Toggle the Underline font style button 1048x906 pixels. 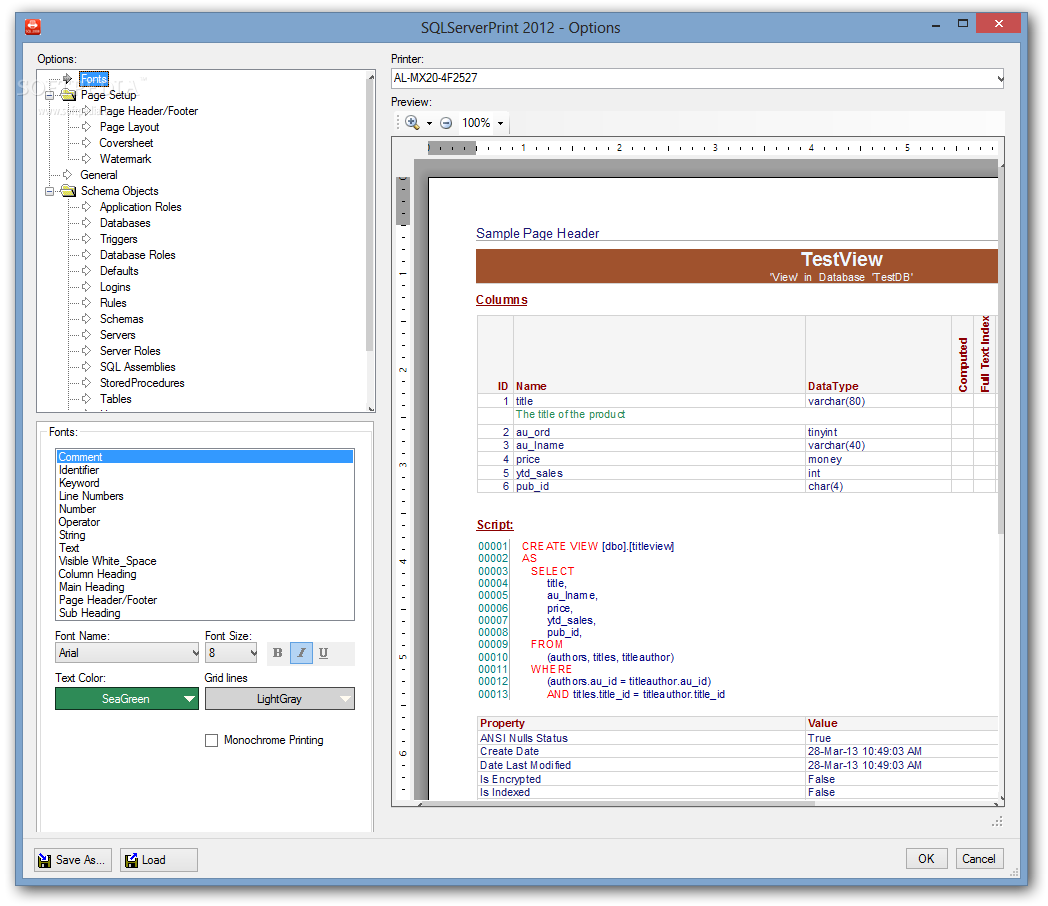click(x=323, y=653)
